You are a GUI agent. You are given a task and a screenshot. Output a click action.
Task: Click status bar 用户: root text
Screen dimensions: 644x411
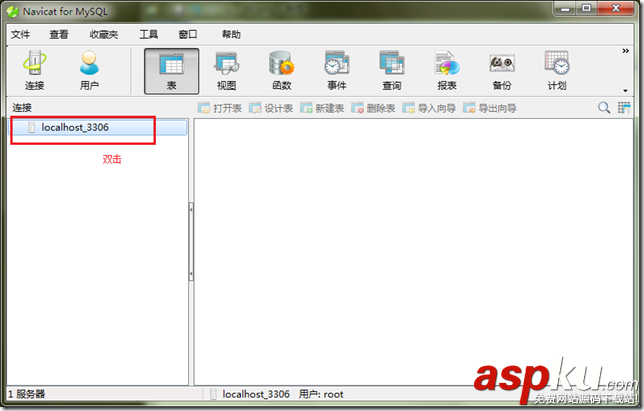[x=321, y=394]
